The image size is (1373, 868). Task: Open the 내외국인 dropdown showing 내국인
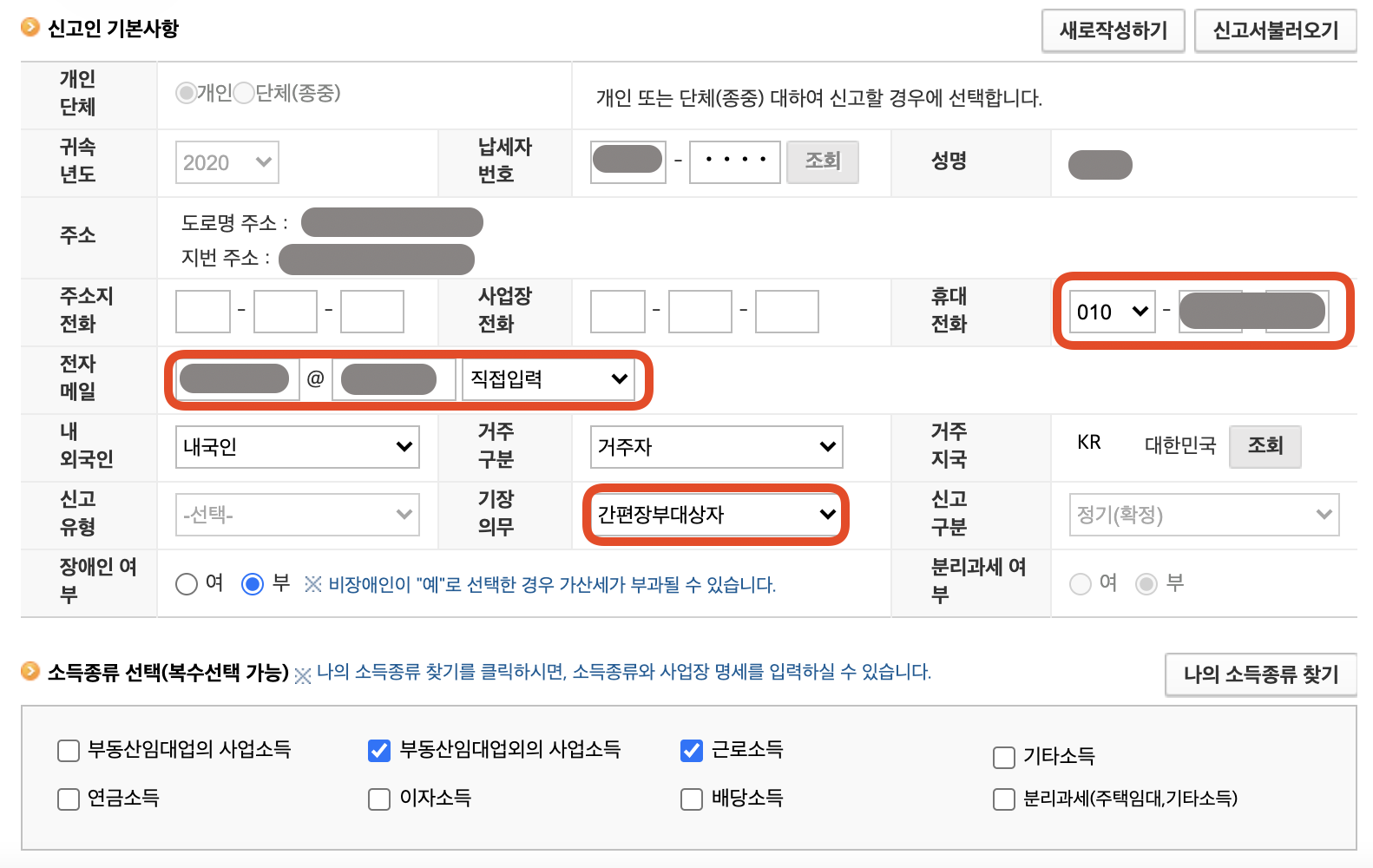pos(297,446)
